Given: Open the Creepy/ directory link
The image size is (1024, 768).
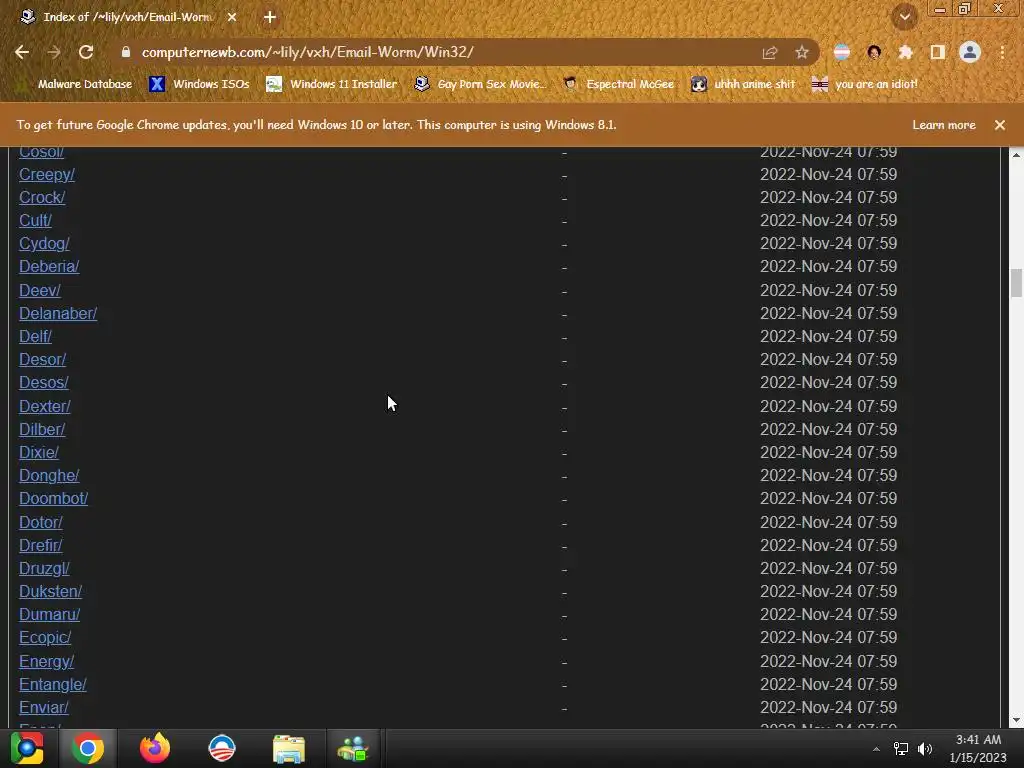Looking at the screenshot, I should 47,175.
